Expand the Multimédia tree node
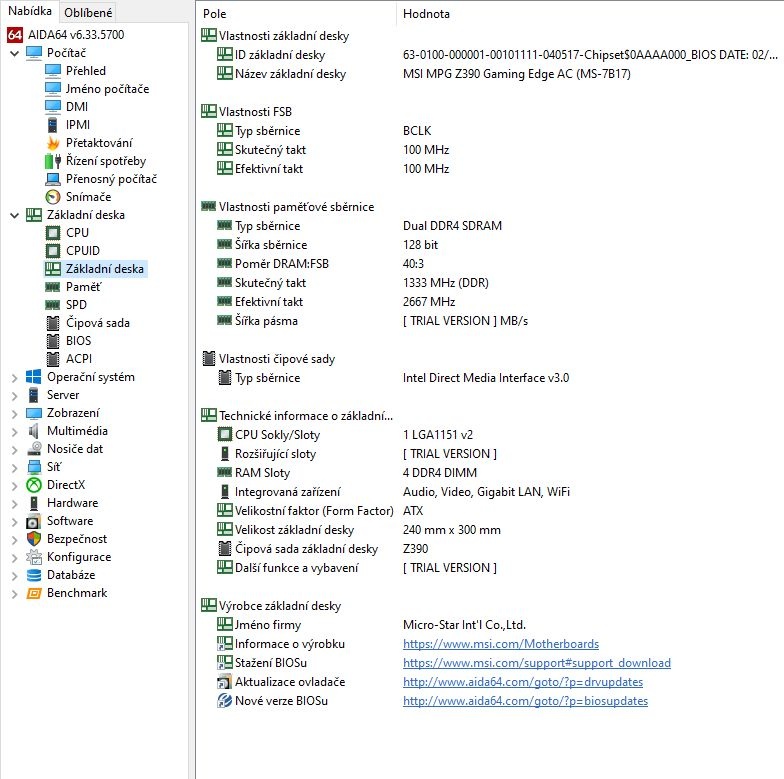Viewport: 784px width, 779px height. pyautogui.click(x=14, y=431)
